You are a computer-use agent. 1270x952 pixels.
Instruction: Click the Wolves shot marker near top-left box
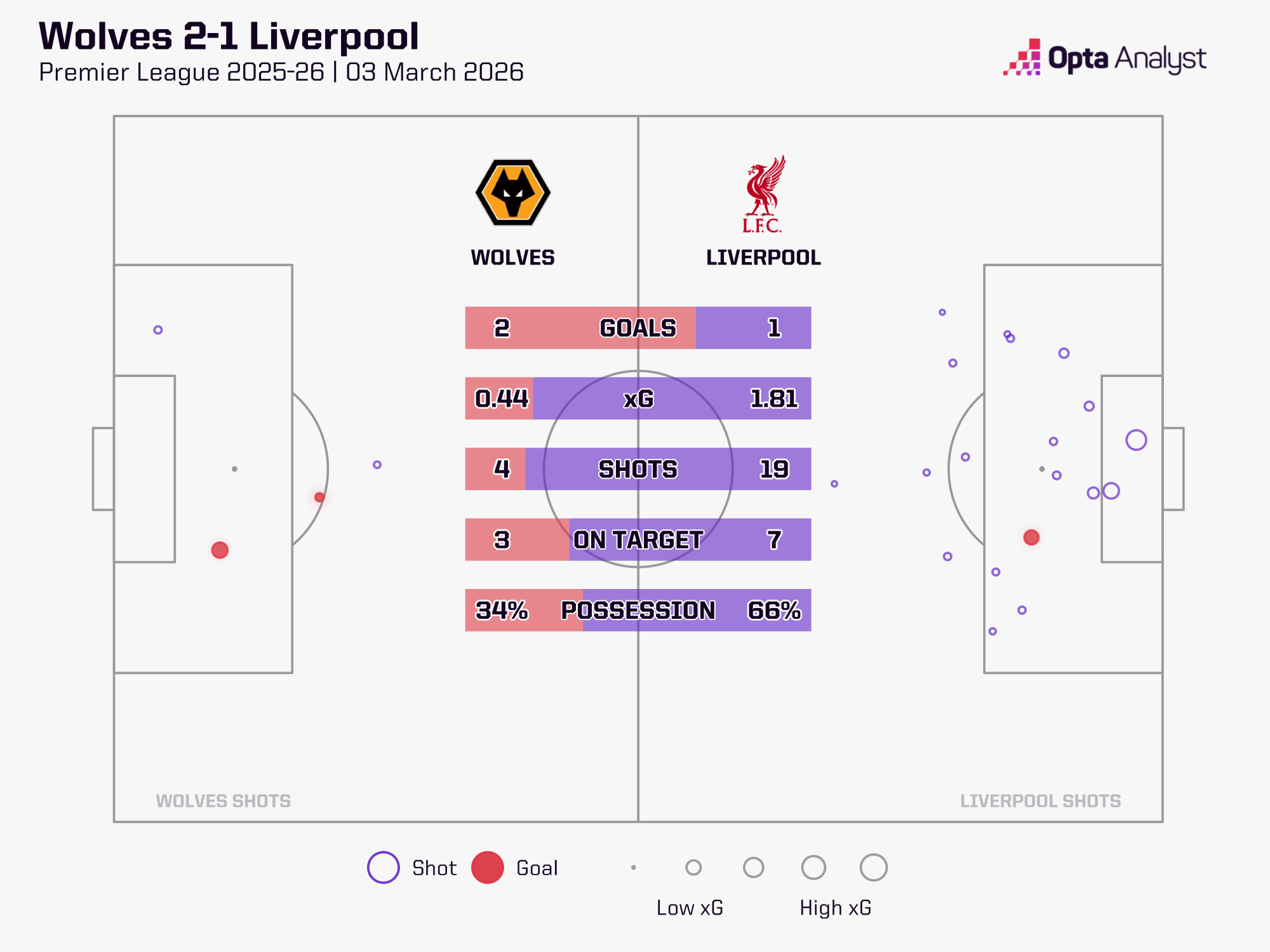point(158,330)
